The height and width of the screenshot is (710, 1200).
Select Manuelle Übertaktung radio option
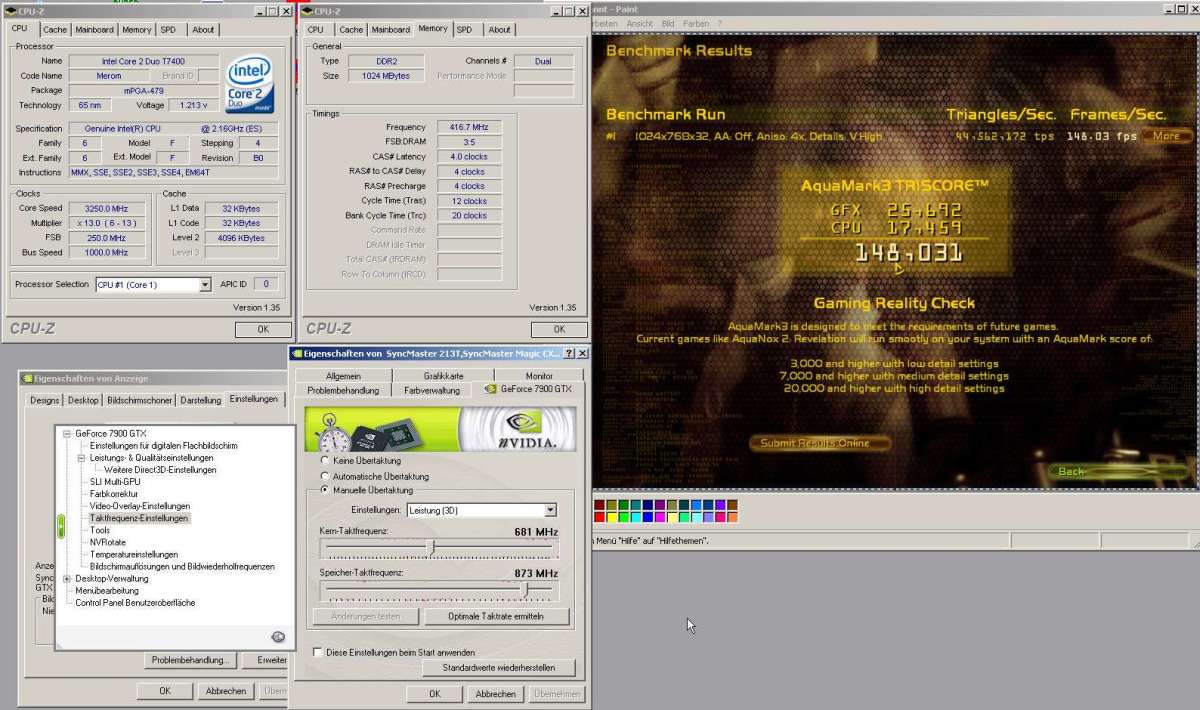pos(324,490)
